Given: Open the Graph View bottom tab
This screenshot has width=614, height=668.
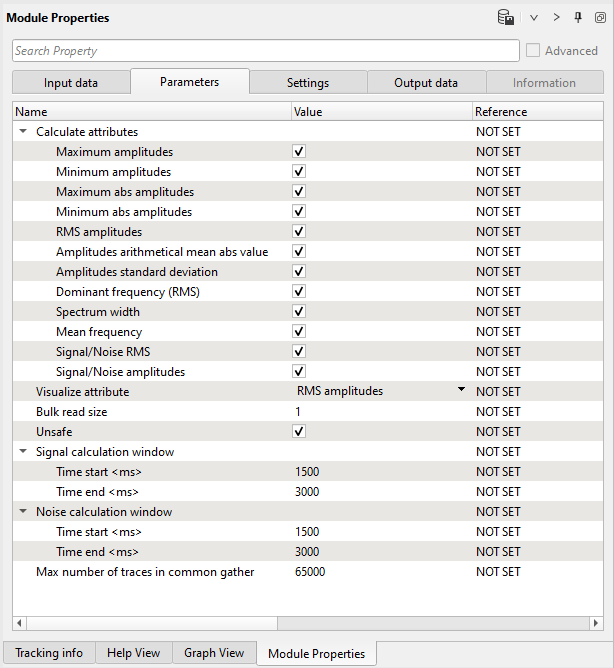Looking at the screenshot, I should tap(214, 653).
